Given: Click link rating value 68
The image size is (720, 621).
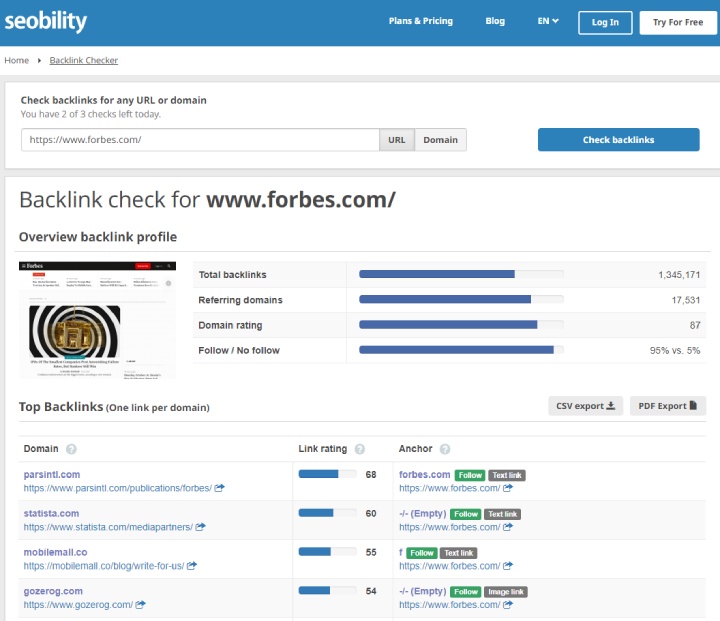Looking at the screenshot, I should coord(371,474).
